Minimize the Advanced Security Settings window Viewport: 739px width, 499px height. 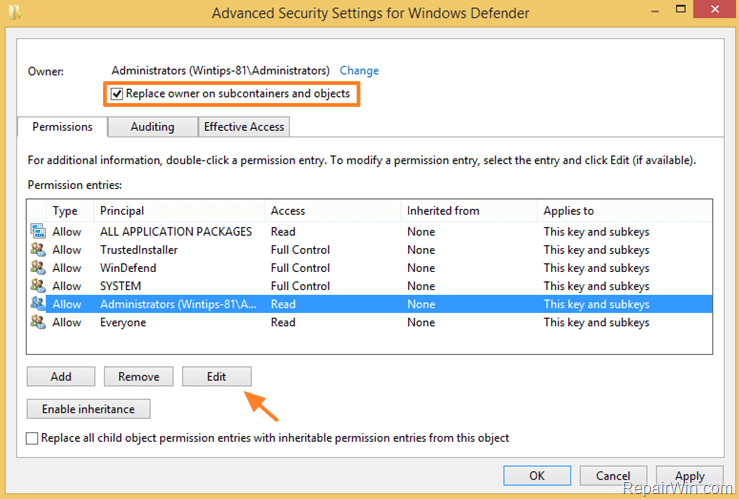coord(655,10)
